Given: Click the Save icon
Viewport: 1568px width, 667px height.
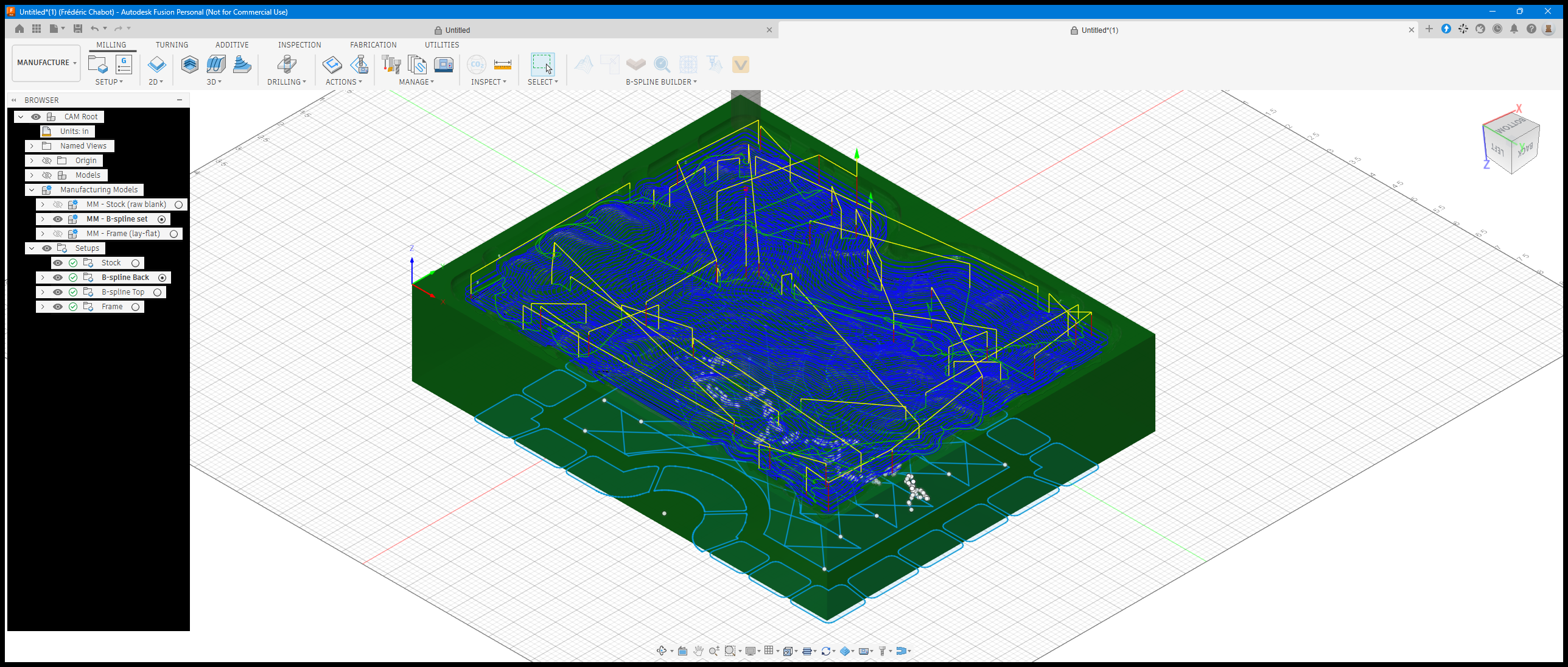Looking at the screenshot, I should pos(77,29).
